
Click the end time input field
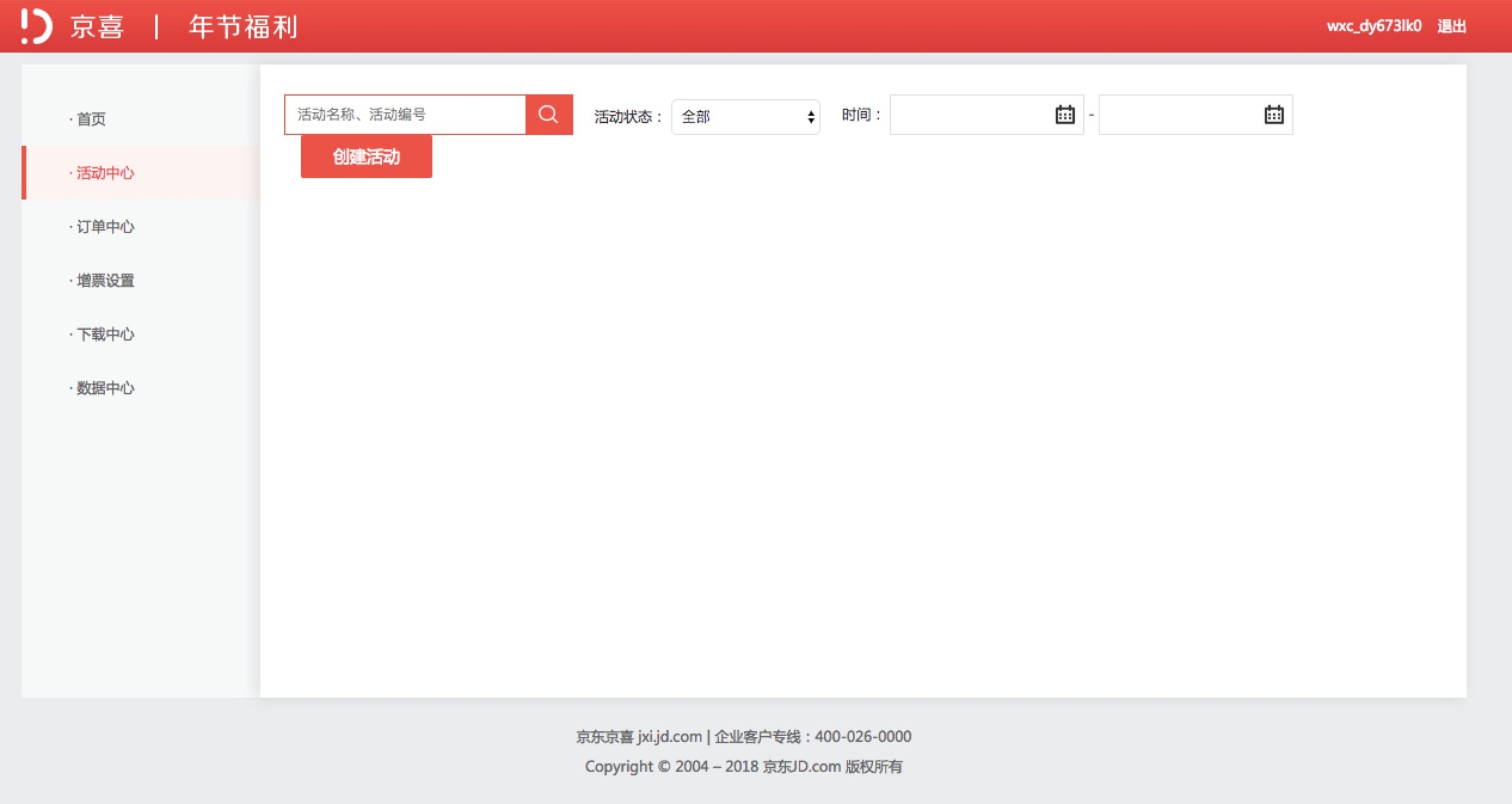click(1179, 115)
